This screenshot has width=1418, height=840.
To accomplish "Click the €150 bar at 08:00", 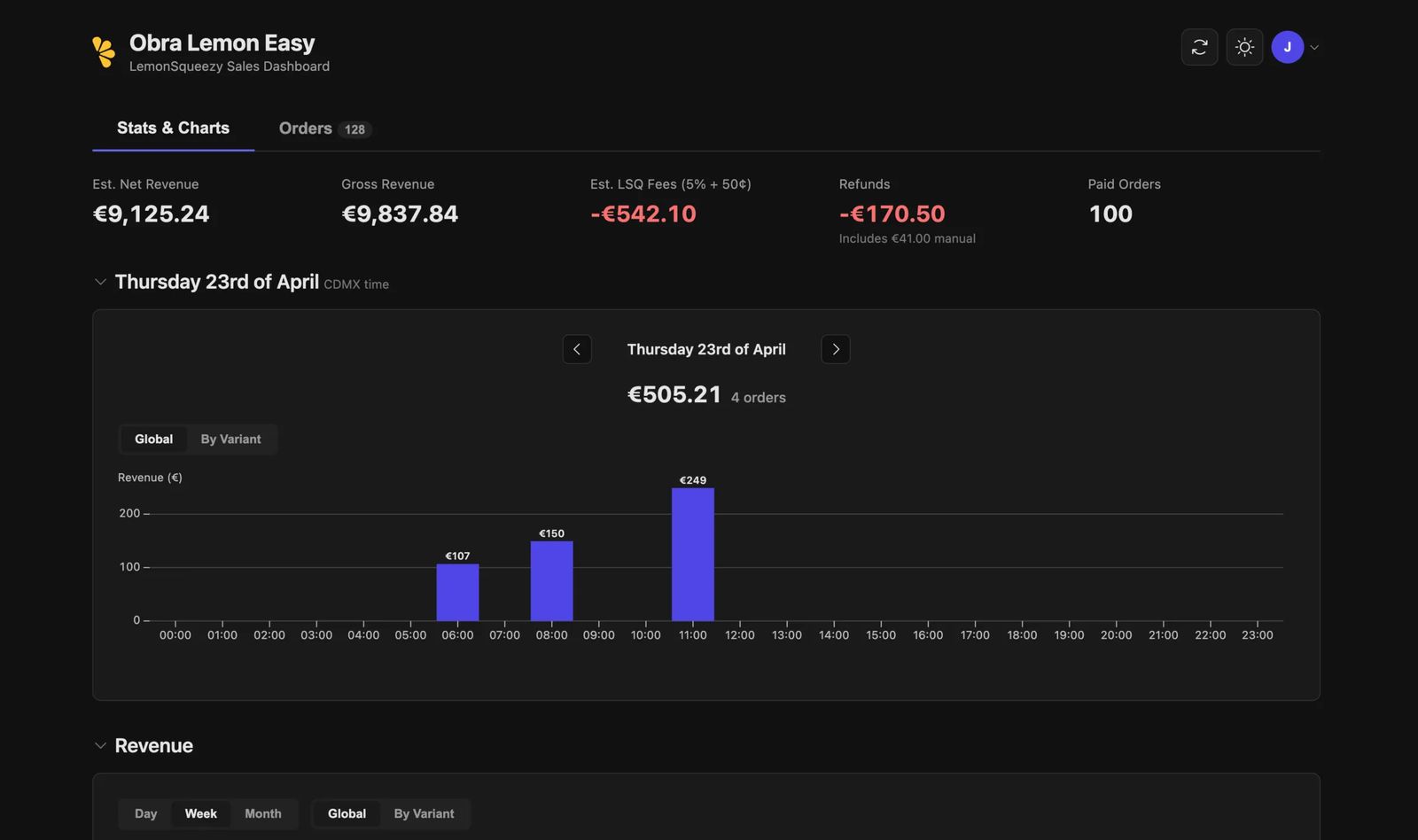I will tap(551, 580).
